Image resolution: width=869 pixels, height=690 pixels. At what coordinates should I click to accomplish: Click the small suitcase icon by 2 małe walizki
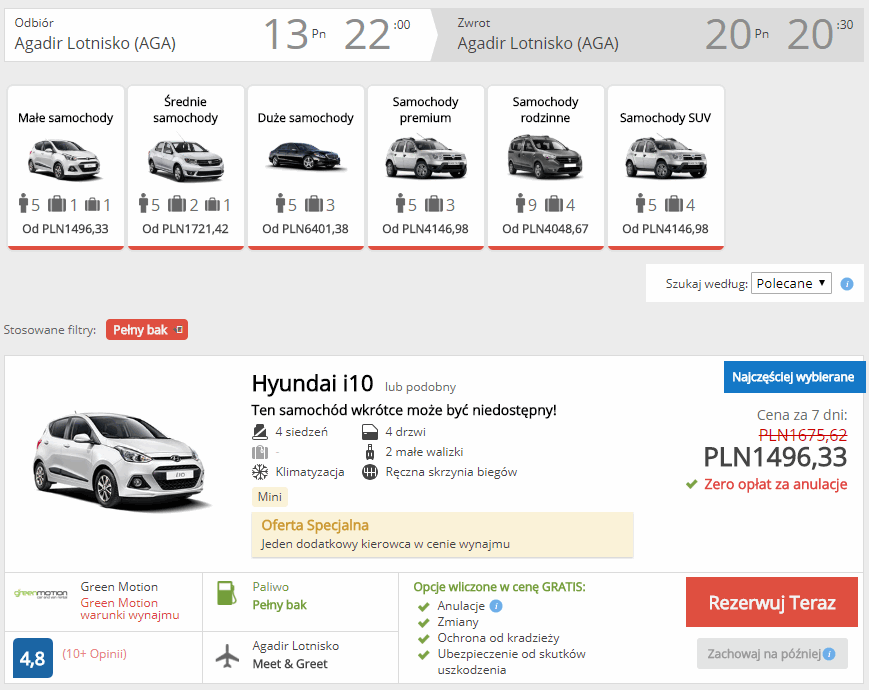click(x=370, y=452)
